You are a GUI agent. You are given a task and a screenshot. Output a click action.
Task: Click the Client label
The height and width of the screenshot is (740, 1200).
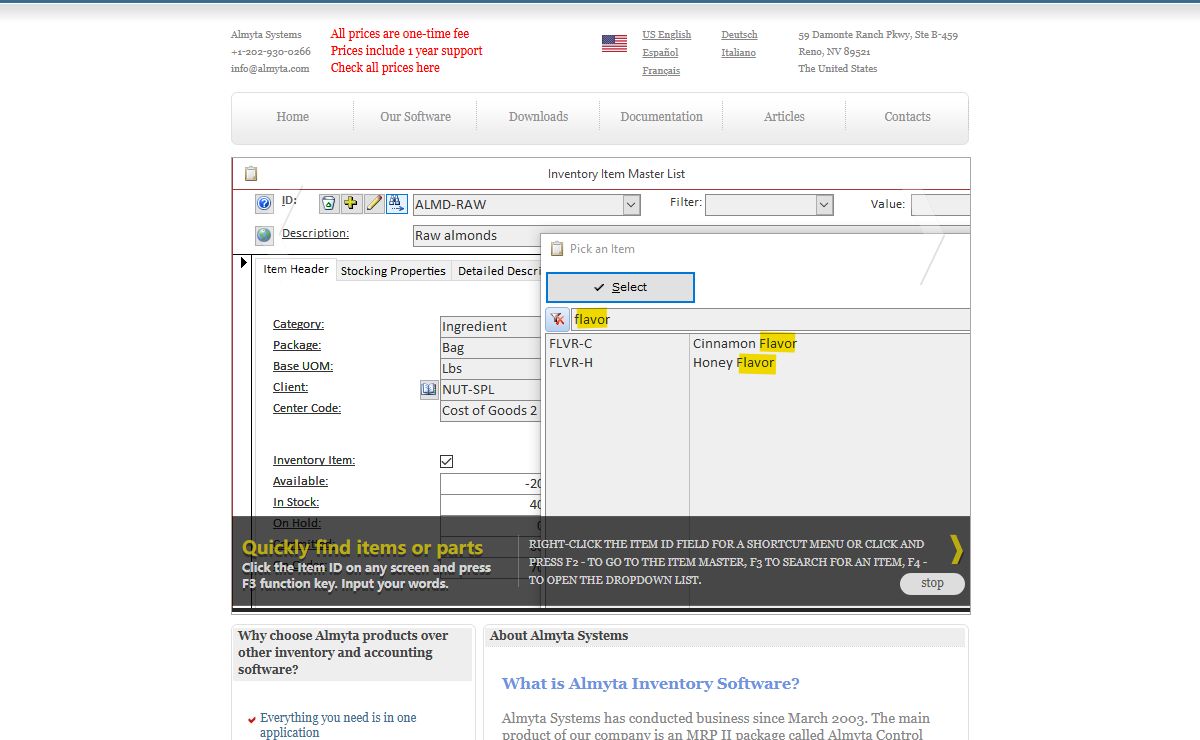[x=290, y=387]
